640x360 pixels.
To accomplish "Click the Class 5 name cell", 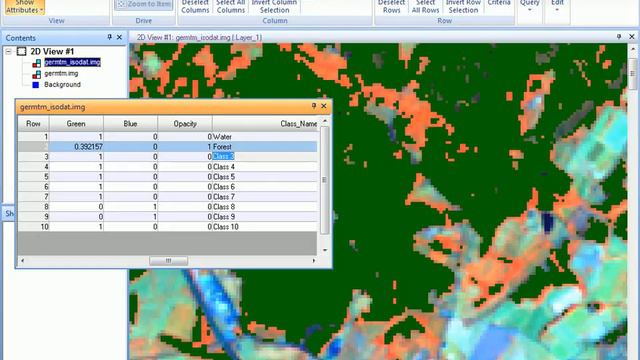I will (265, 177).
